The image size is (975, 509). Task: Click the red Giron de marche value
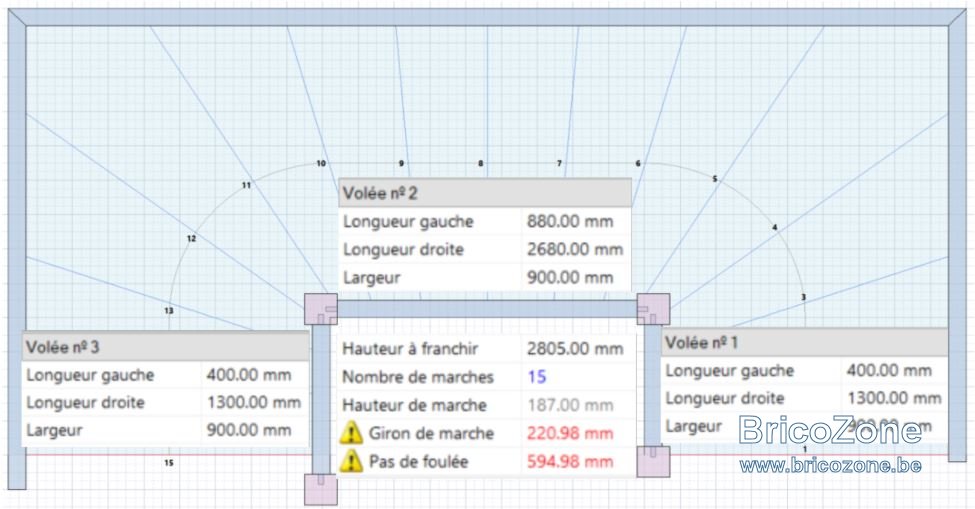(570, 433)
